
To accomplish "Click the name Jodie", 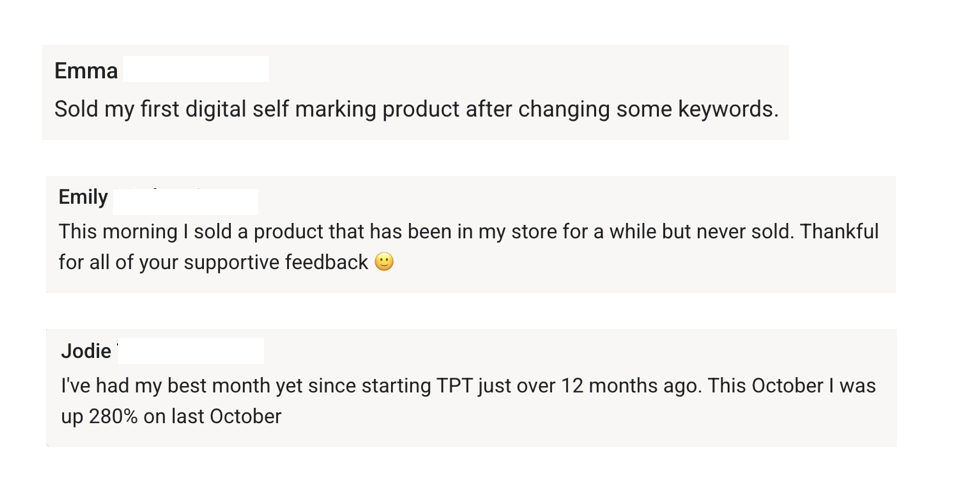I will click(x=86, y=351).
